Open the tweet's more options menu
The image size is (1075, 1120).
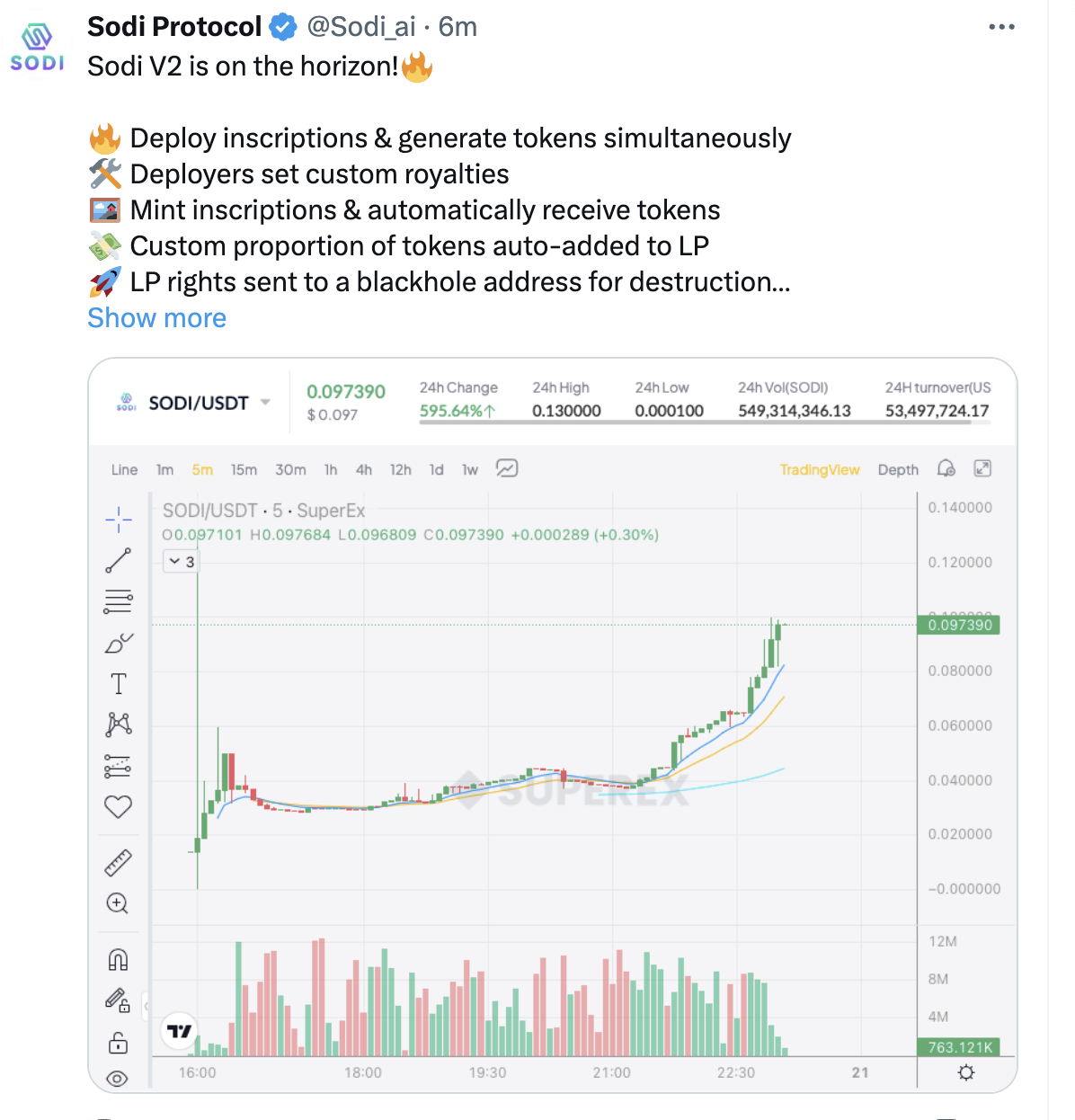[1001, 27]
